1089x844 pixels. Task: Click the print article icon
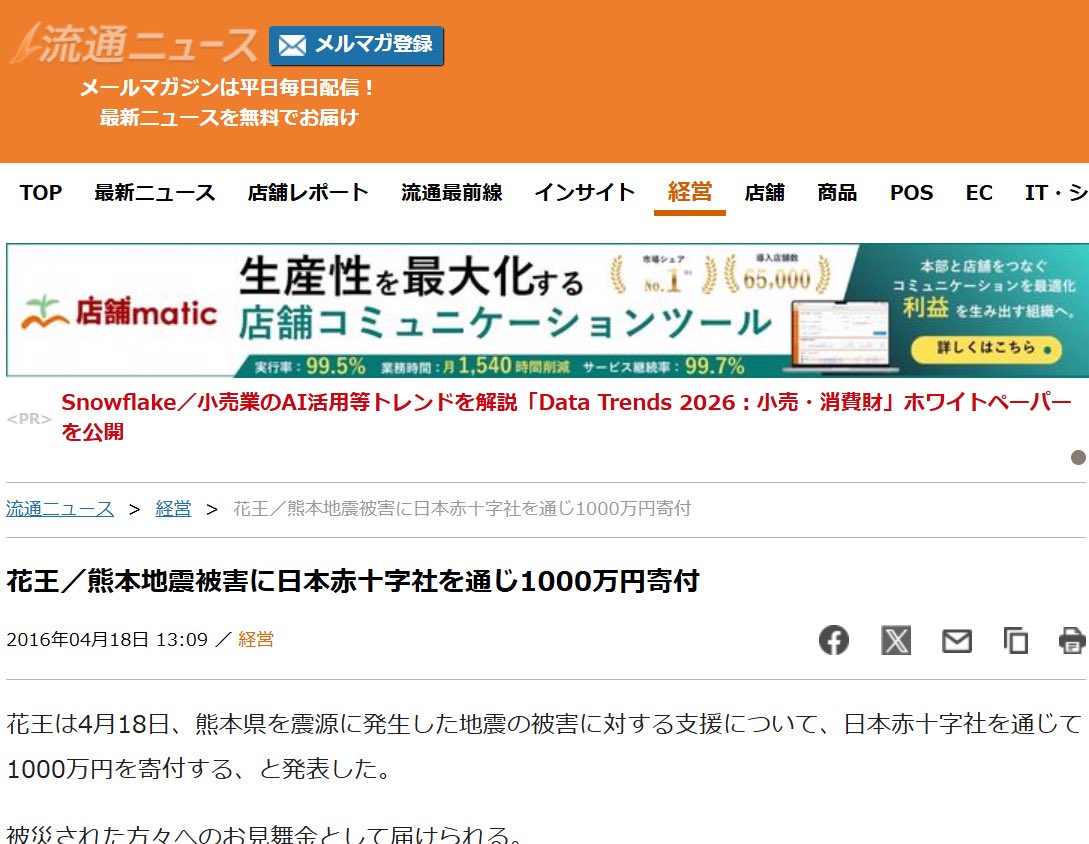point(1072,640)
